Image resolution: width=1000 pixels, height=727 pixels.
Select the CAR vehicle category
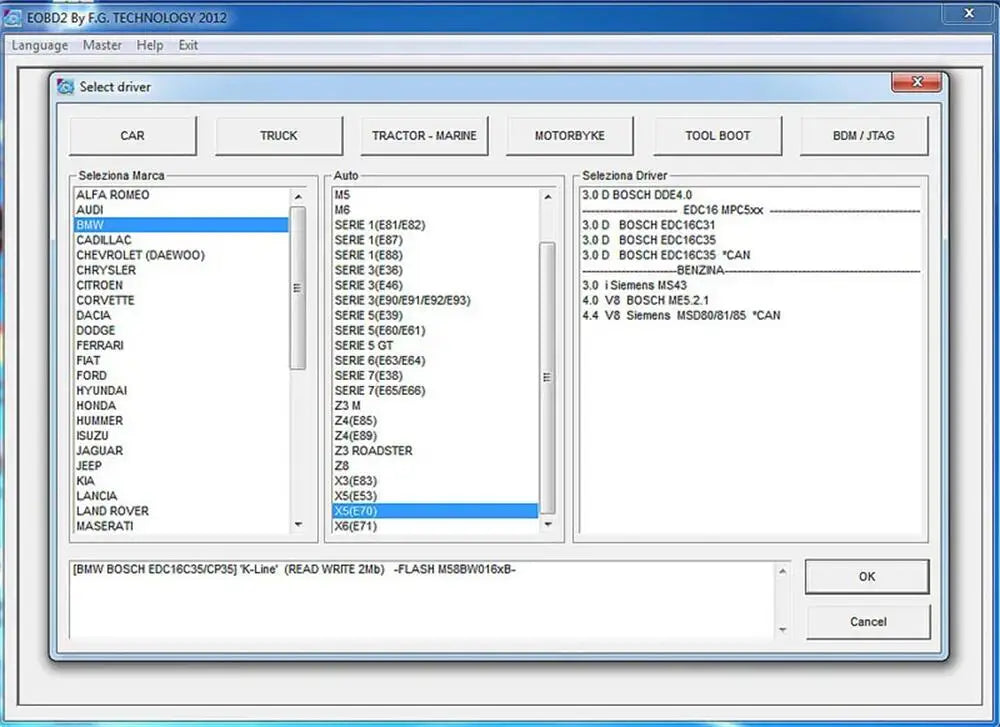coord(131,135)
